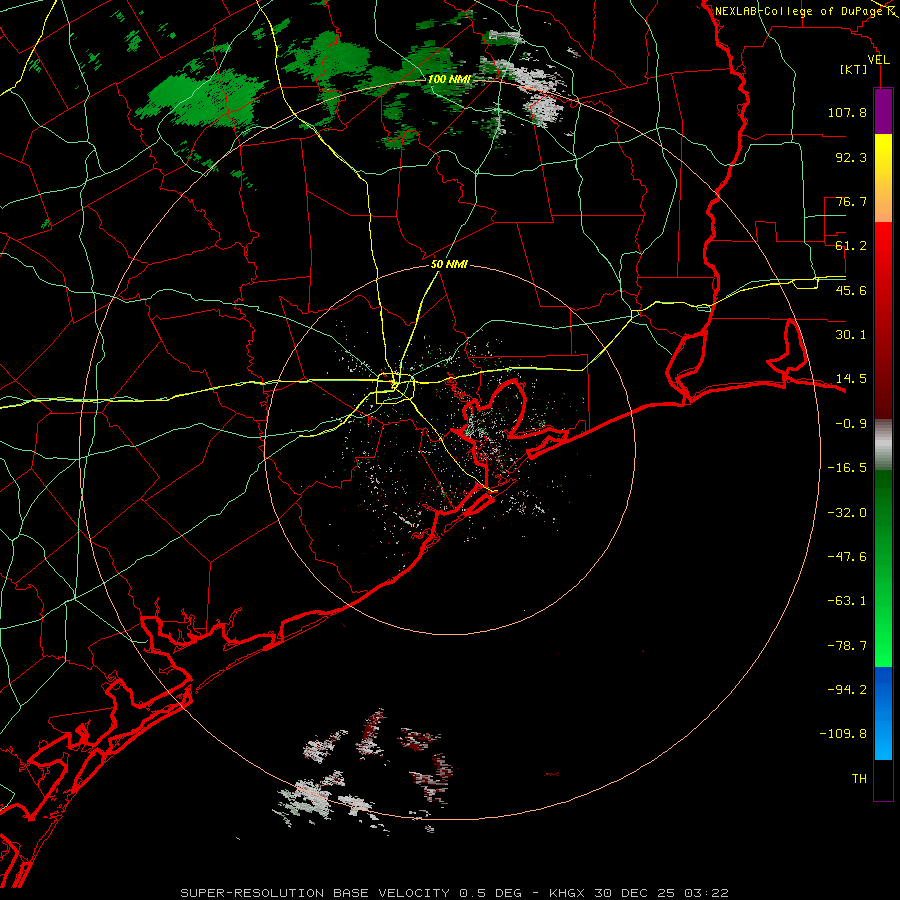This screenshot has height=900, width=900.
Task: Select the 45.6 scale value
Action: click(x=851, y=290)
